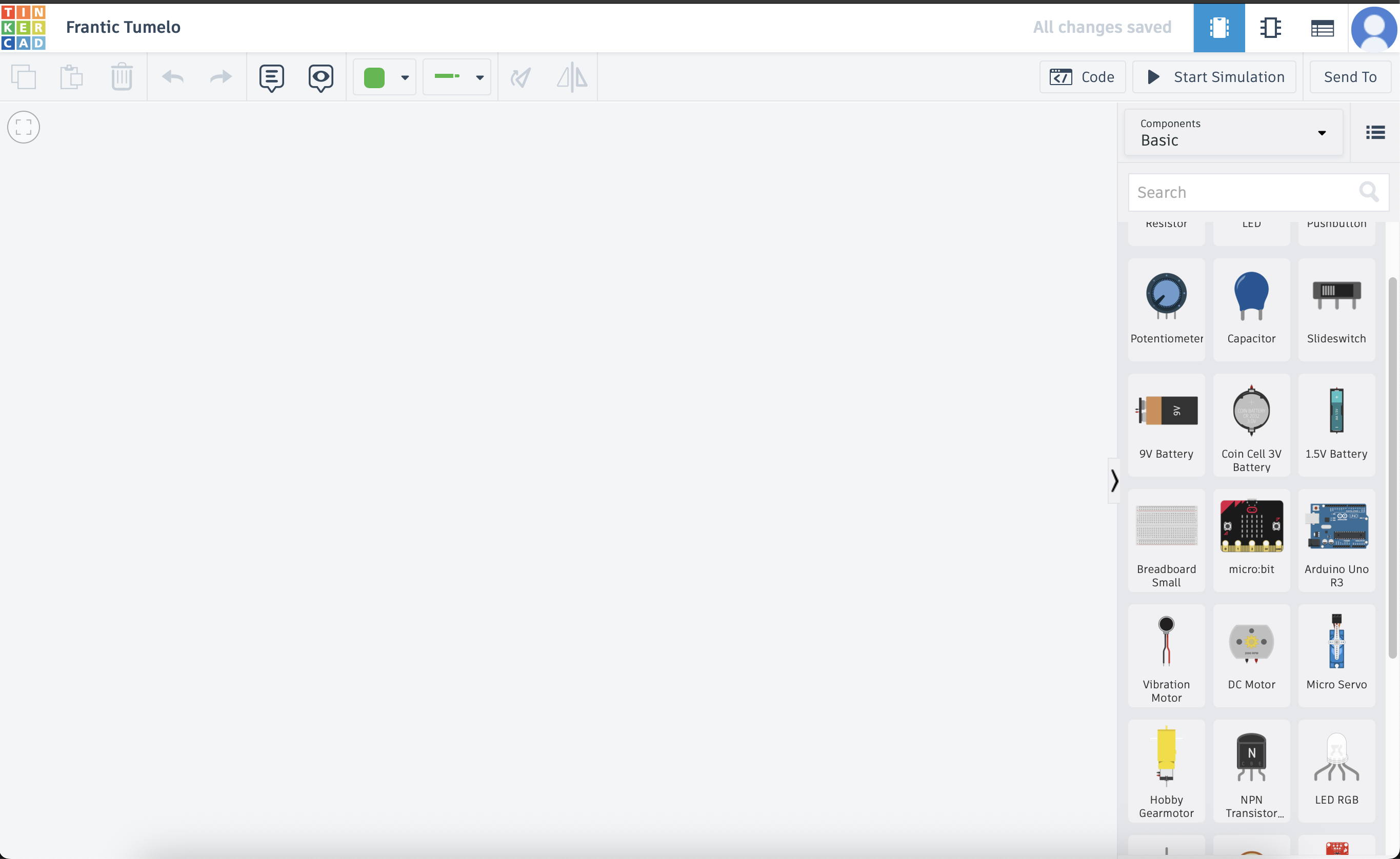Select the Arduino Uno R3 component
1400x859 pixels.
pyautogui.click(x=1336, y=540)
